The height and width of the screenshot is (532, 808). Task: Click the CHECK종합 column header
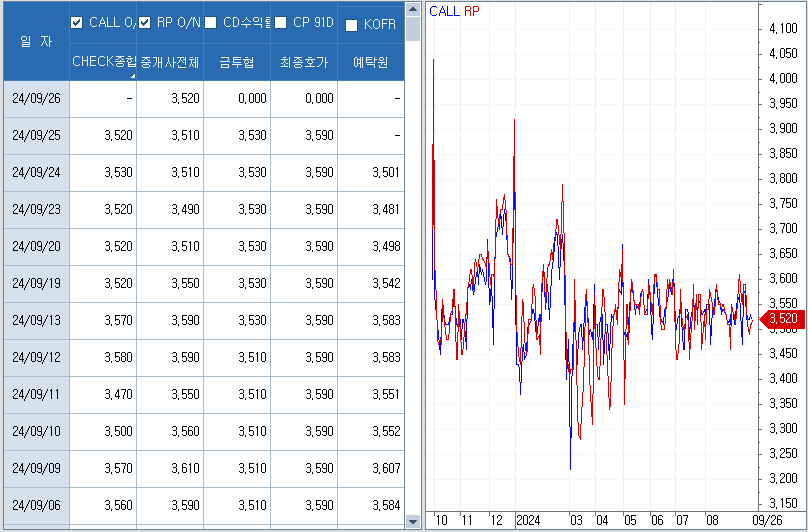[x=103, y=62]
